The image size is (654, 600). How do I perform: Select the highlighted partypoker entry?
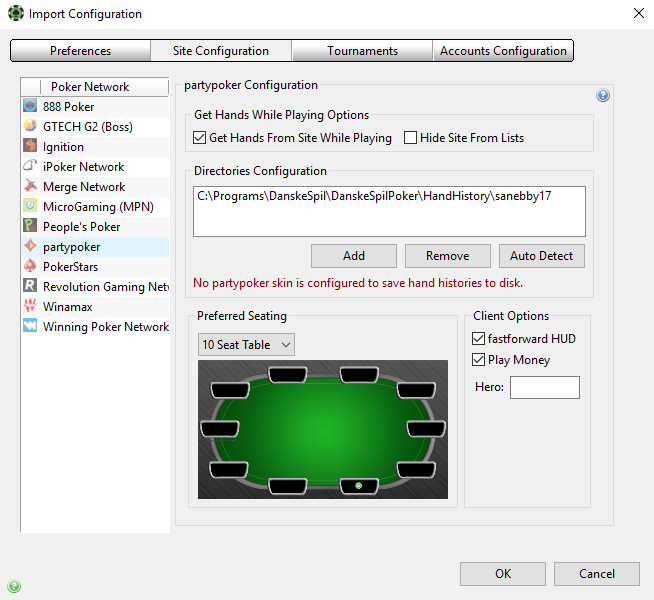point(95,247)
